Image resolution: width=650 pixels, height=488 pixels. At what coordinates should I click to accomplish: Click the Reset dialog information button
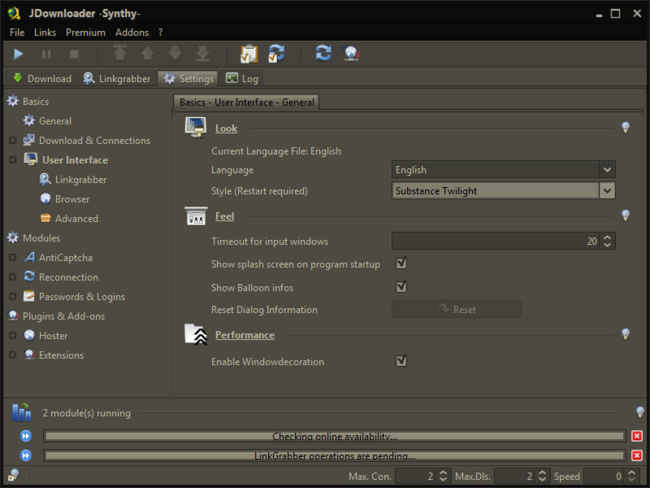(x=456, y=309)
